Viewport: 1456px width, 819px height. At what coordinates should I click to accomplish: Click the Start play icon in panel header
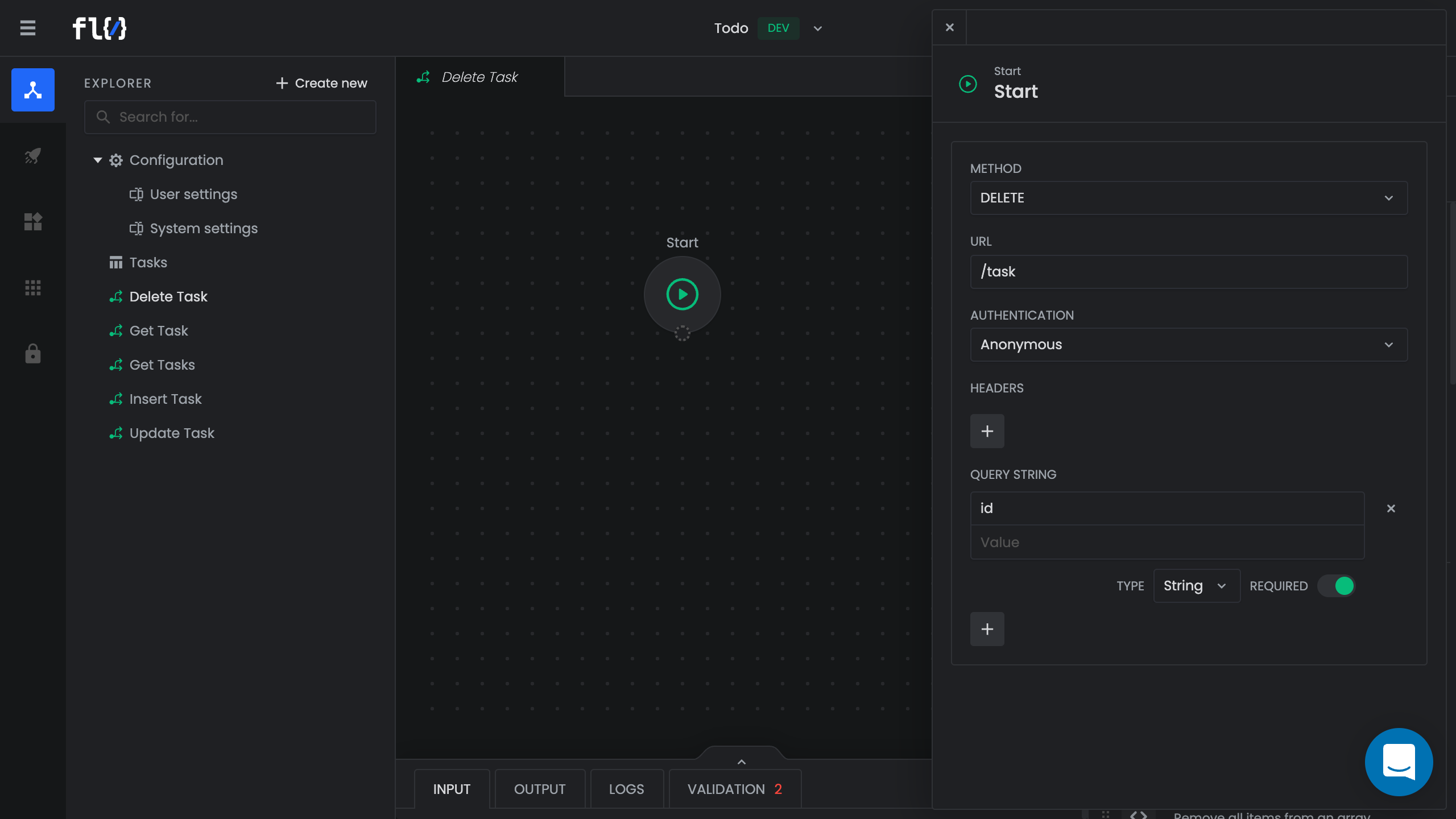967,84
